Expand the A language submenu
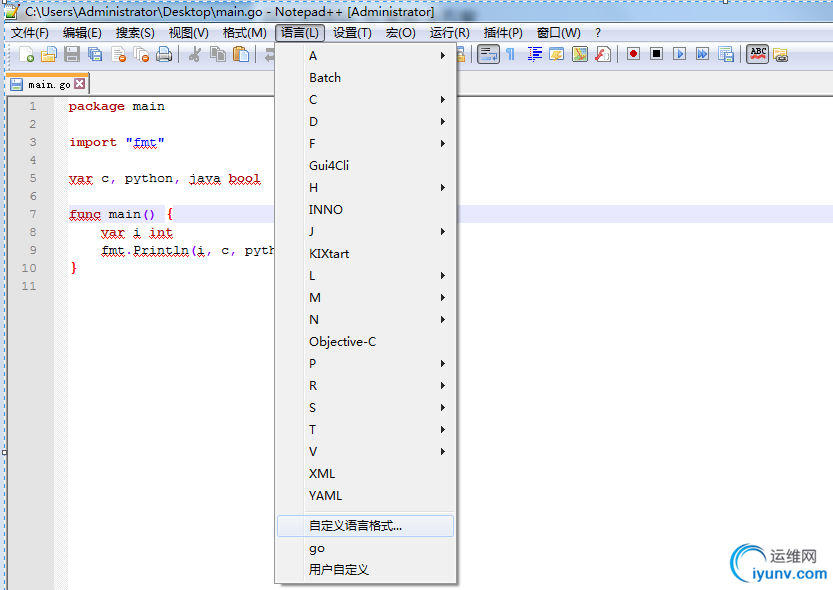The width and height of the screenshot is (833, 590). pos(366,56)
